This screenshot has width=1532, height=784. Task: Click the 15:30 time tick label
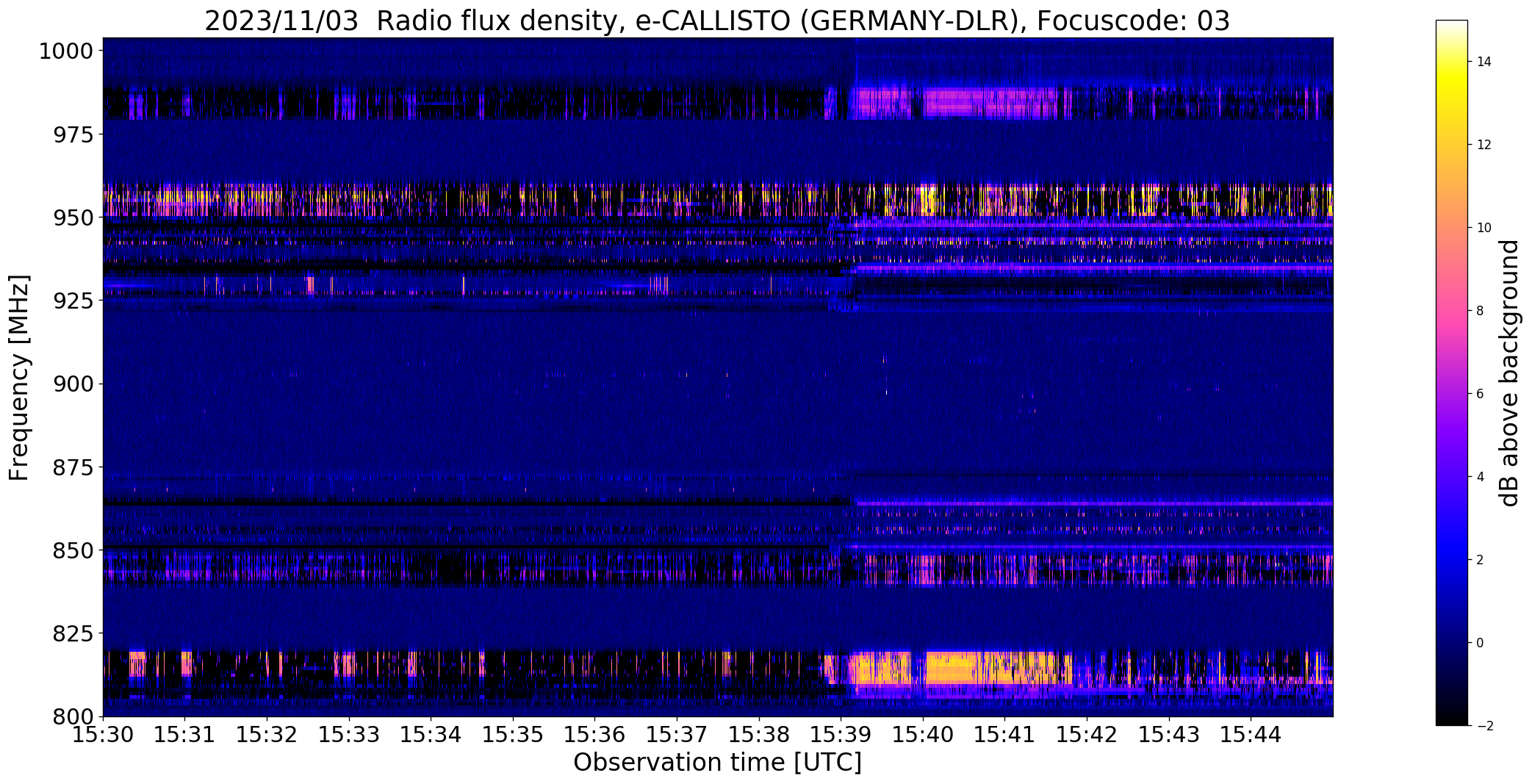click(103, 735)
